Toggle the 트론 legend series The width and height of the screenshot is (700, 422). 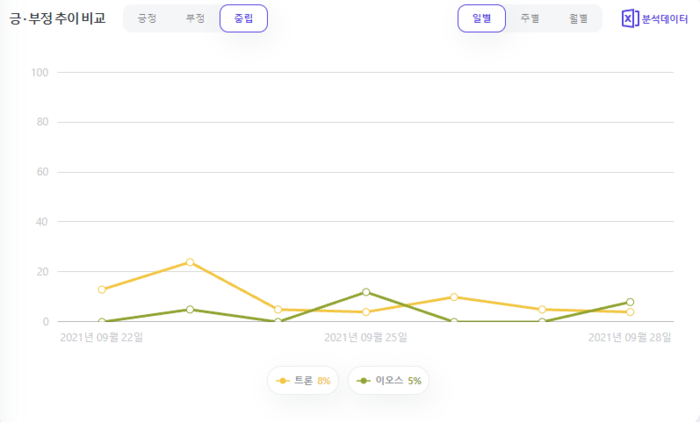tap(303, 380)
